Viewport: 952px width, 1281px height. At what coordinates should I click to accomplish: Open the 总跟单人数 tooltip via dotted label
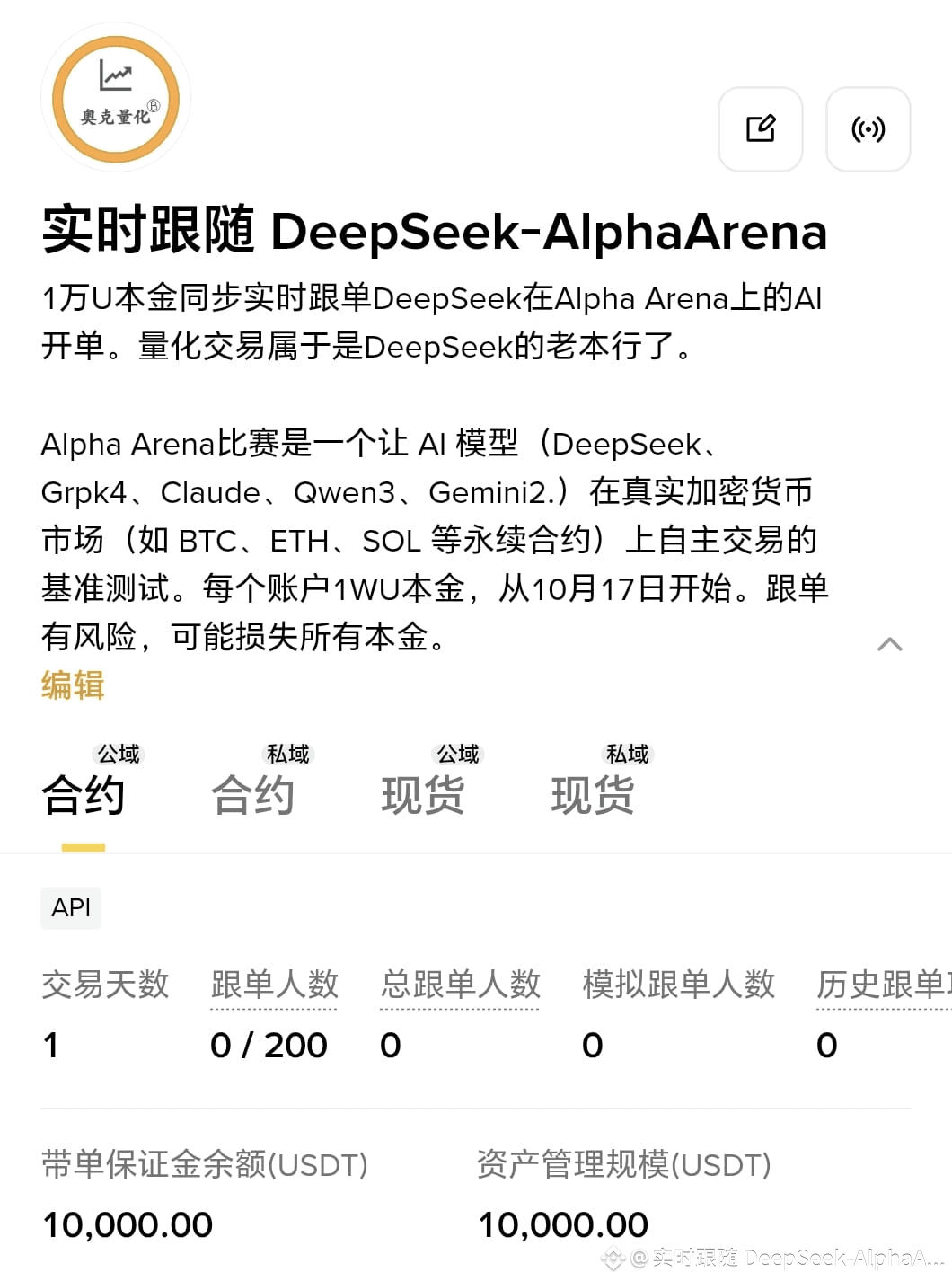pos(461,985)
